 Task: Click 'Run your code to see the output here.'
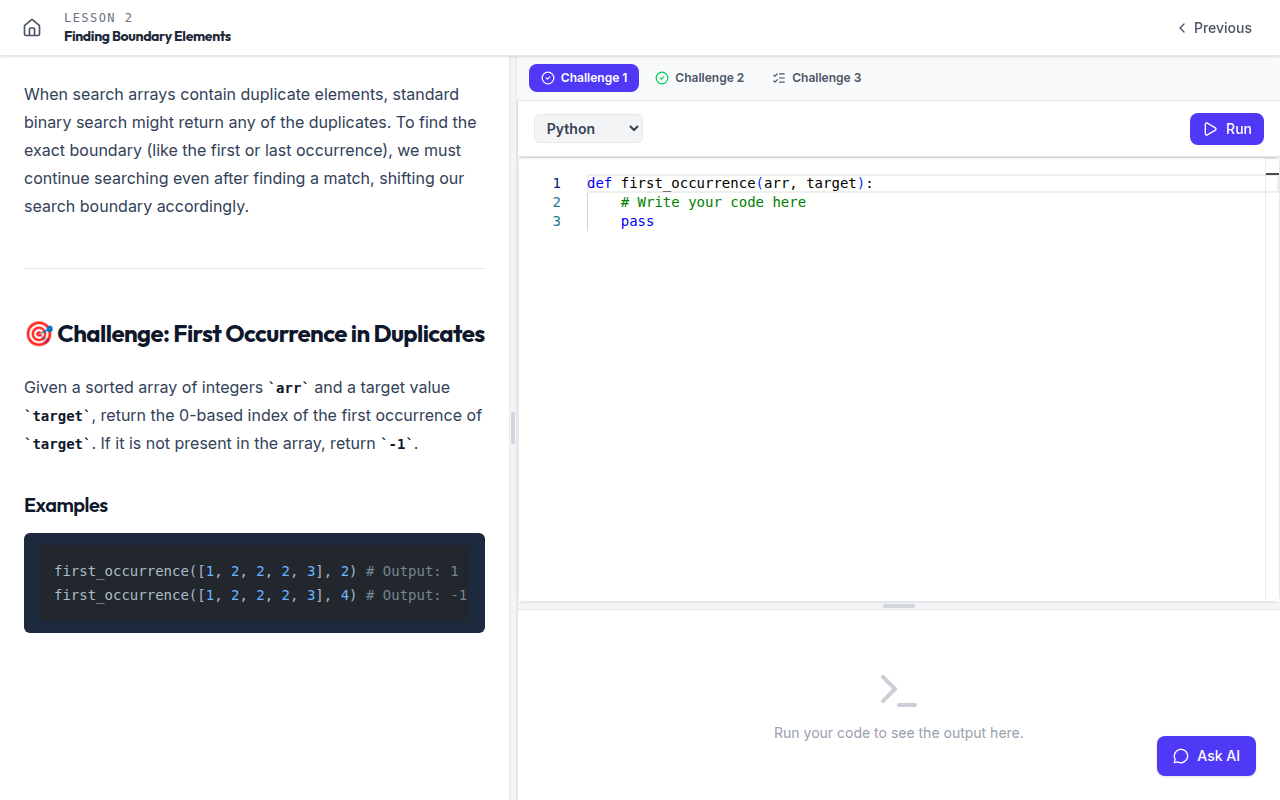click(x=898, y=733)
